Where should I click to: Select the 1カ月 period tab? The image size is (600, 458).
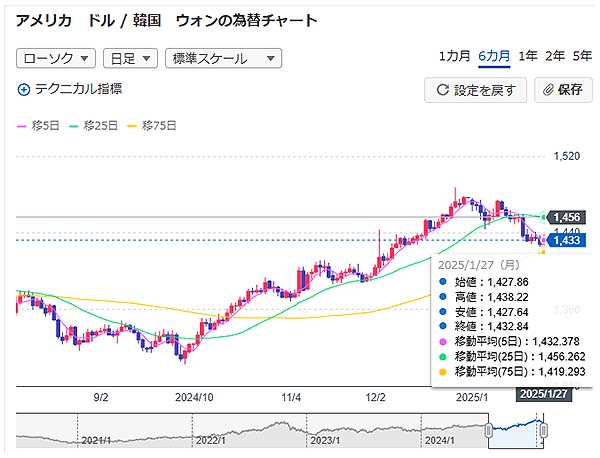pos(454,57)
